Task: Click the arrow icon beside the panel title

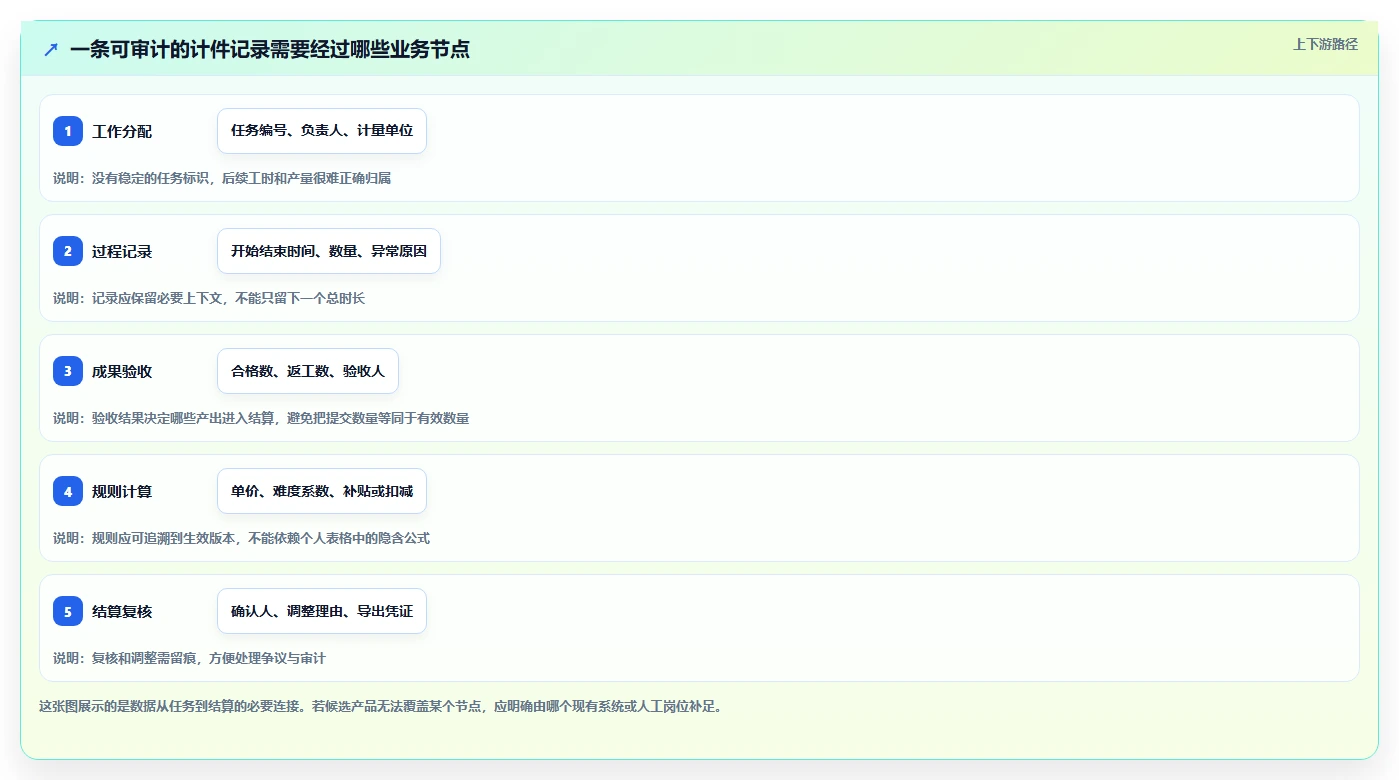Action: pos(51,49)
